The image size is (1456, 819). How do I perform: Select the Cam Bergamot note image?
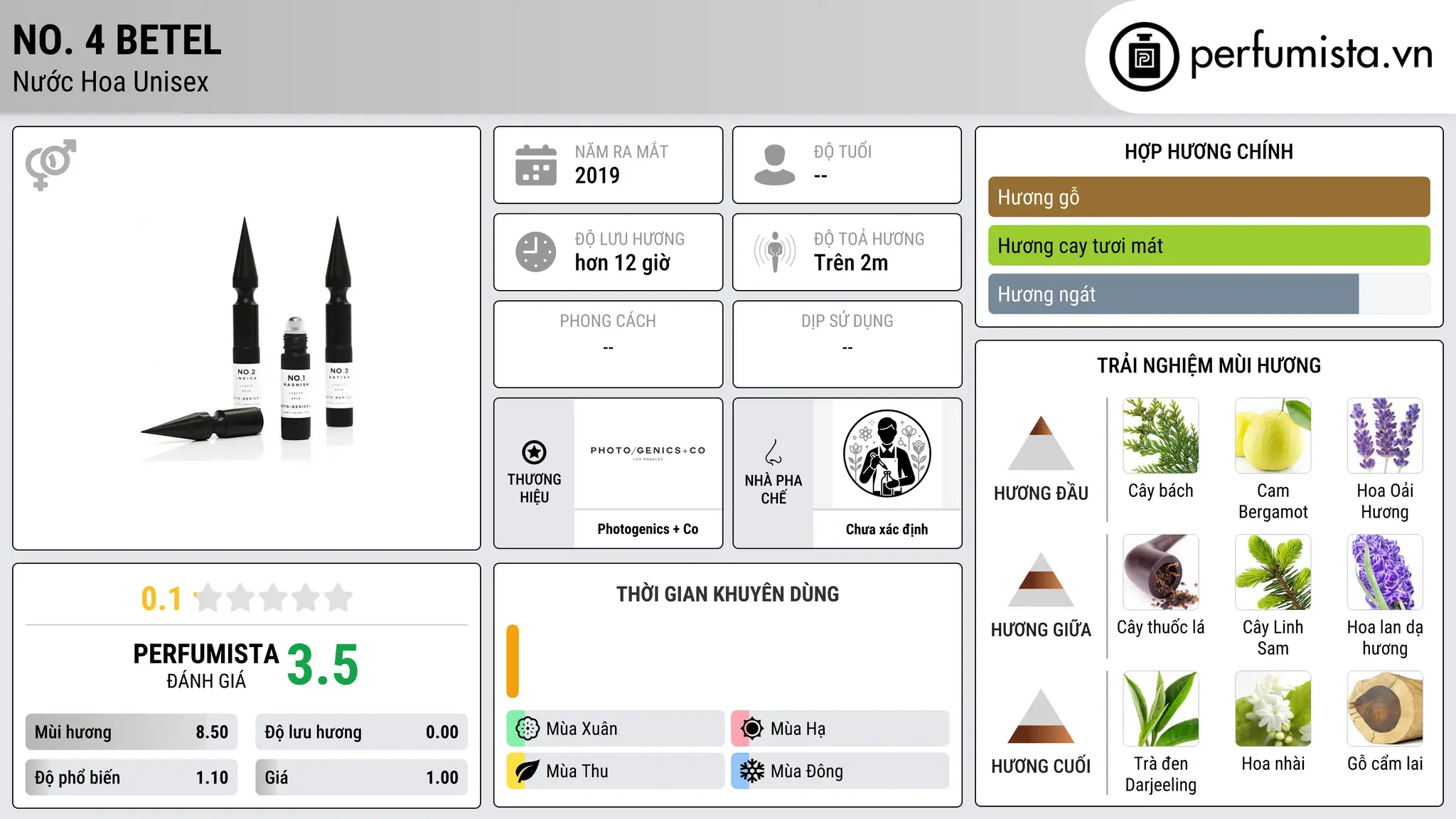click(x=1273, y=436)
